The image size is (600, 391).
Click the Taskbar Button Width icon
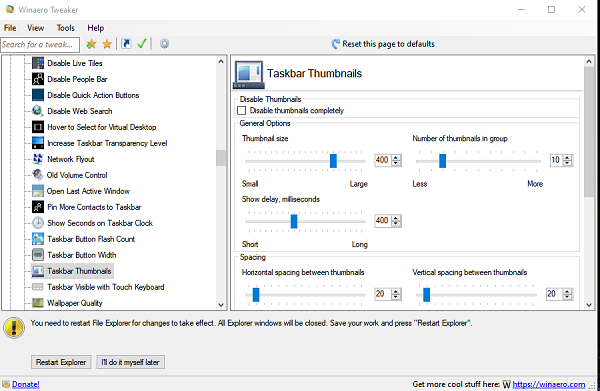point(38,255)
